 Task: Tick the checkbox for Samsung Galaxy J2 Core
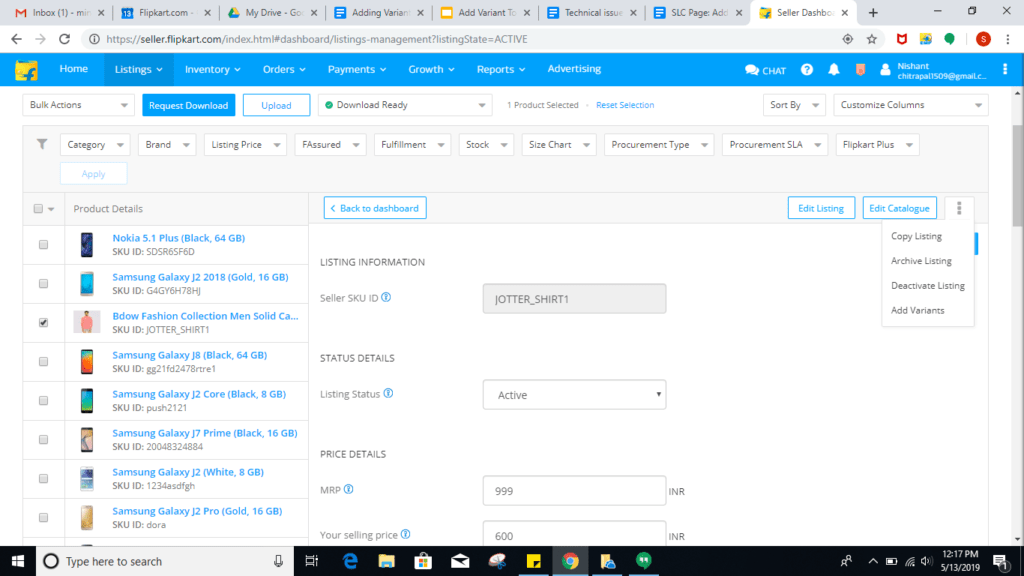click(43, 400)
